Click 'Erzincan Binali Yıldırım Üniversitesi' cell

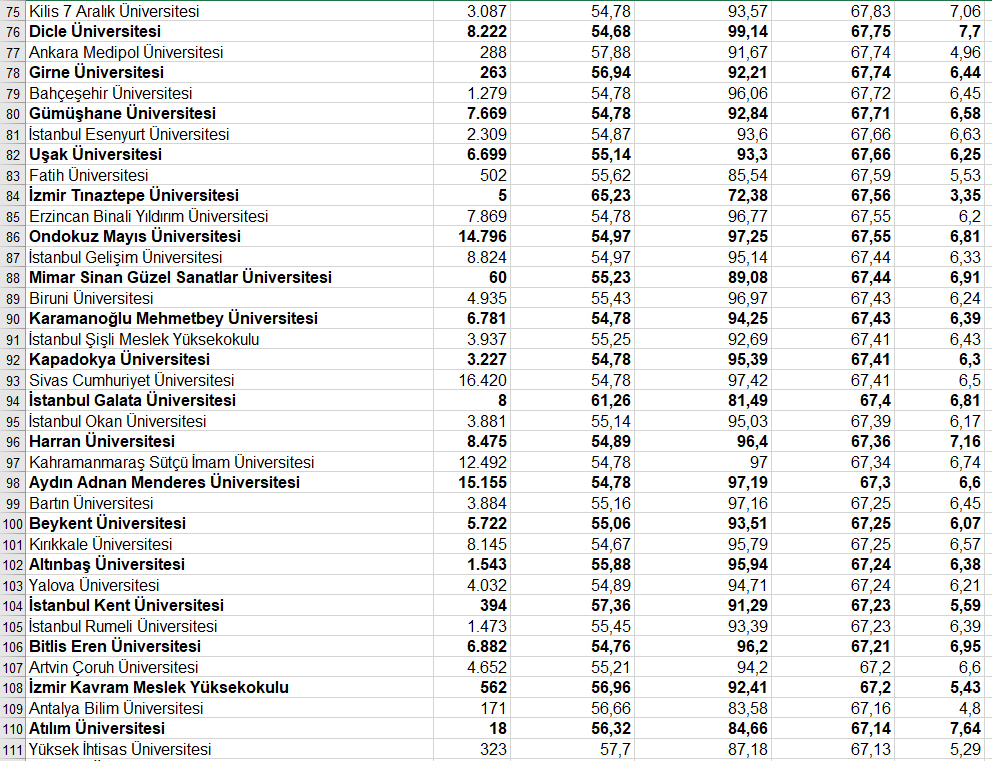[229, 216]
